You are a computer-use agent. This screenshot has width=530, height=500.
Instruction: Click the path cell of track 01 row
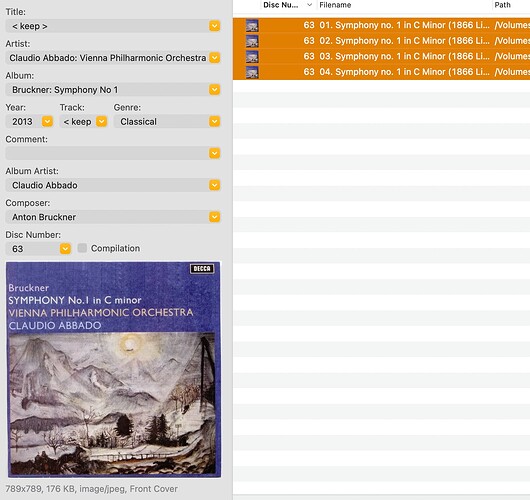click(512, 25)
